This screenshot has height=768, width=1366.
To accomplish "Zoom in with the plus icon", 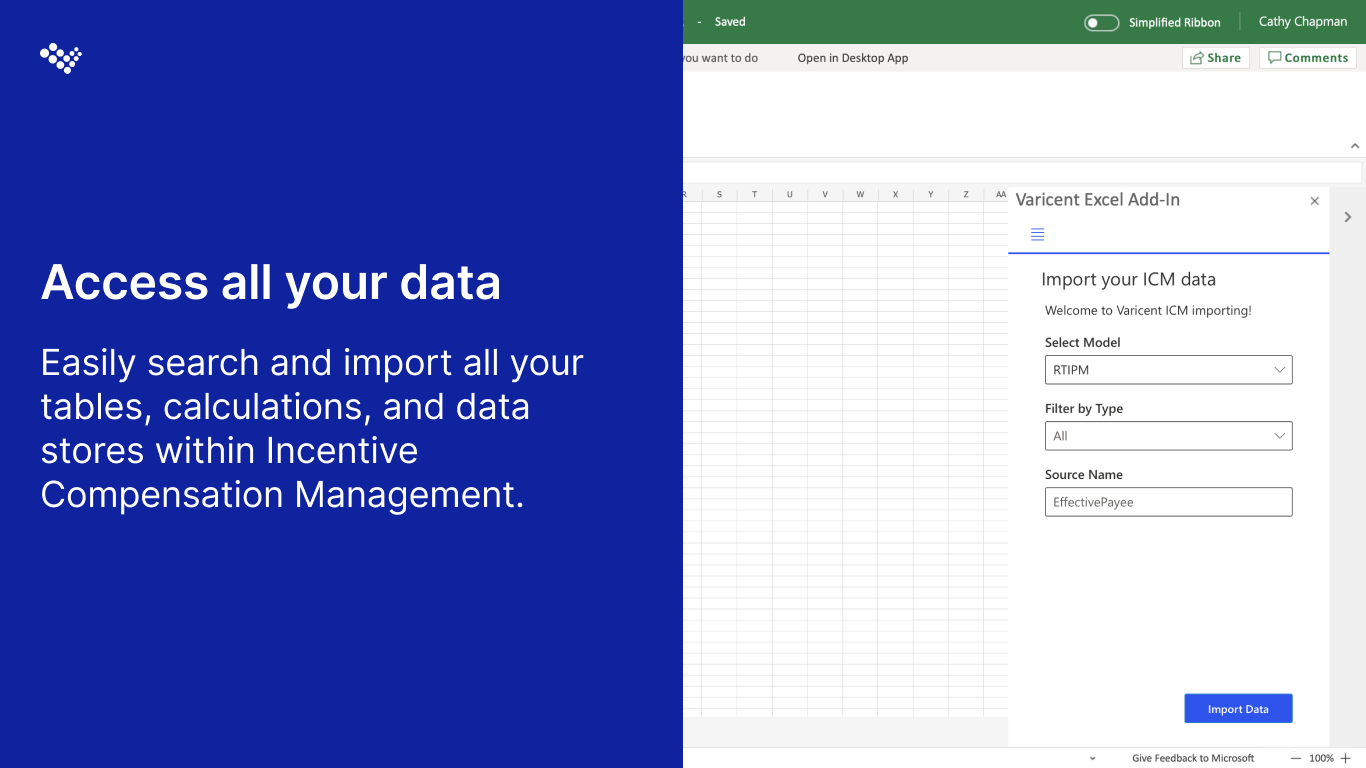I will (x=1345, y=758).
